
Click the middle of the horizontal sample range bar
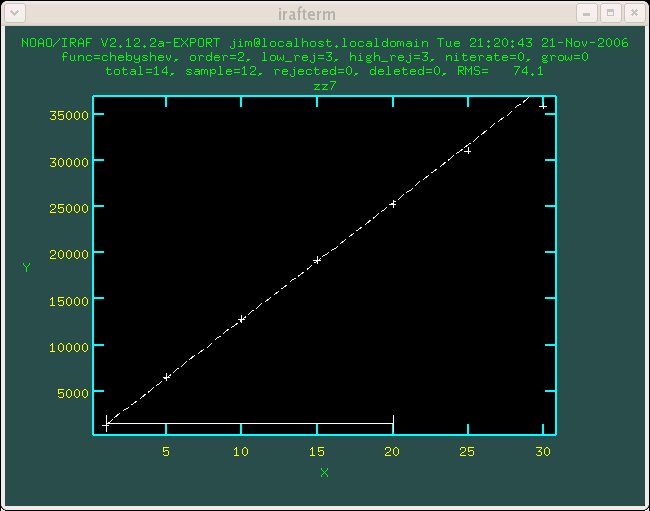[x=250, y=424]
